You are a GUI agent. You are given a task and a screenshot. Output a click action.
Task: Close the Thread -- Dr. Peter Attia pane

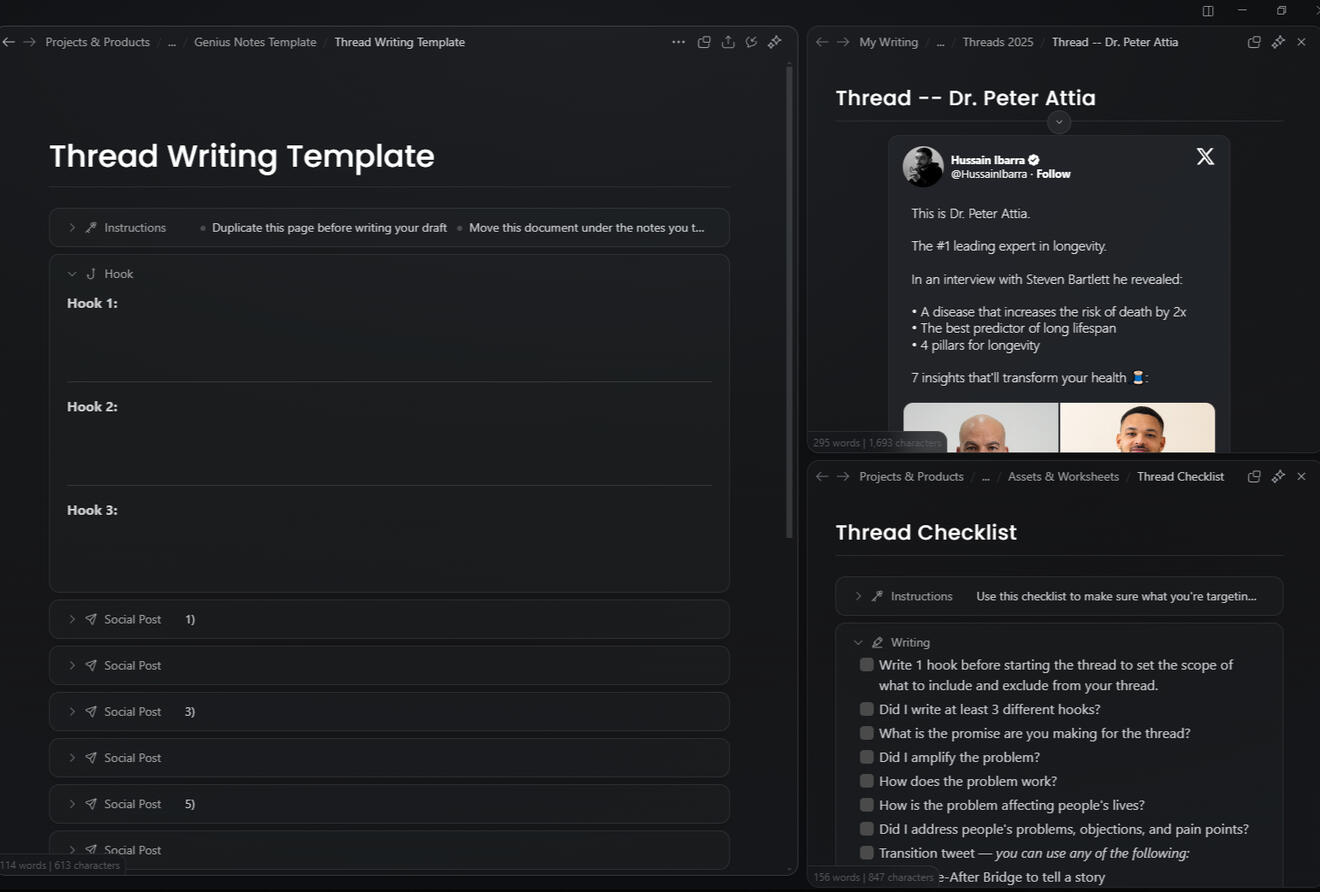pos(1301,42)
